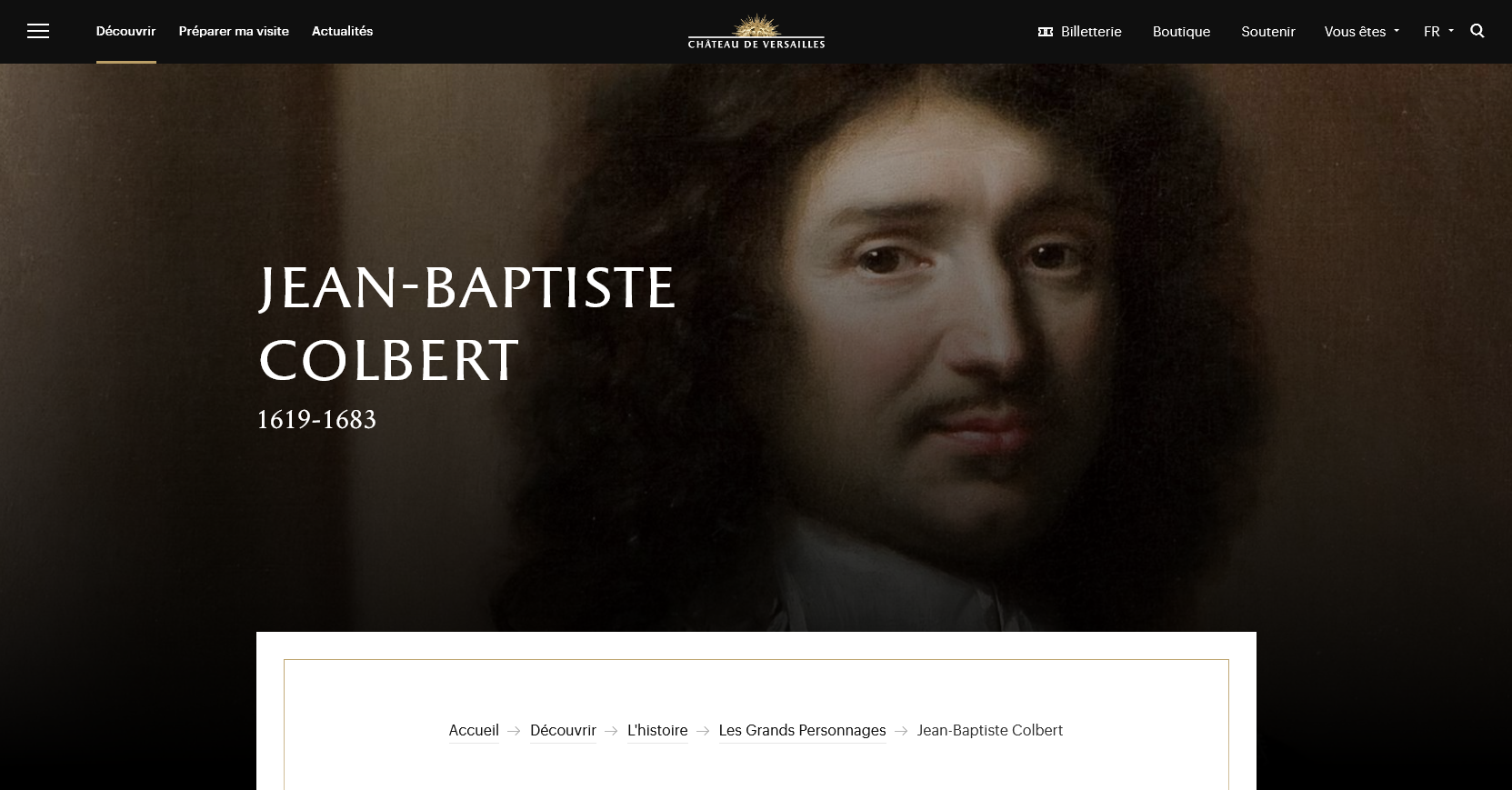Click the search magnifier icon
The height and width of the screenshot is (790, 1512).
pos(1477,31)
